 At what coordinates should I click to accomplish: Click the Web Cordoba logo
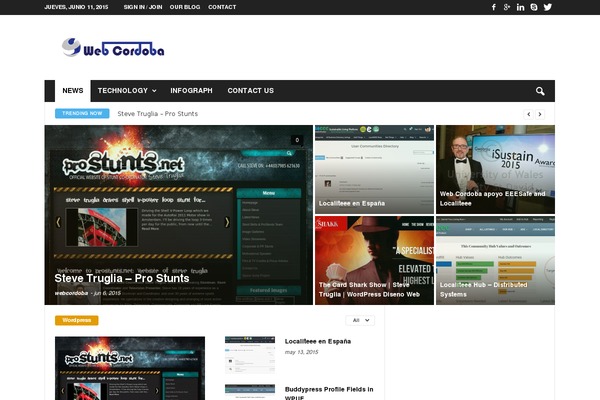point(113,48)
